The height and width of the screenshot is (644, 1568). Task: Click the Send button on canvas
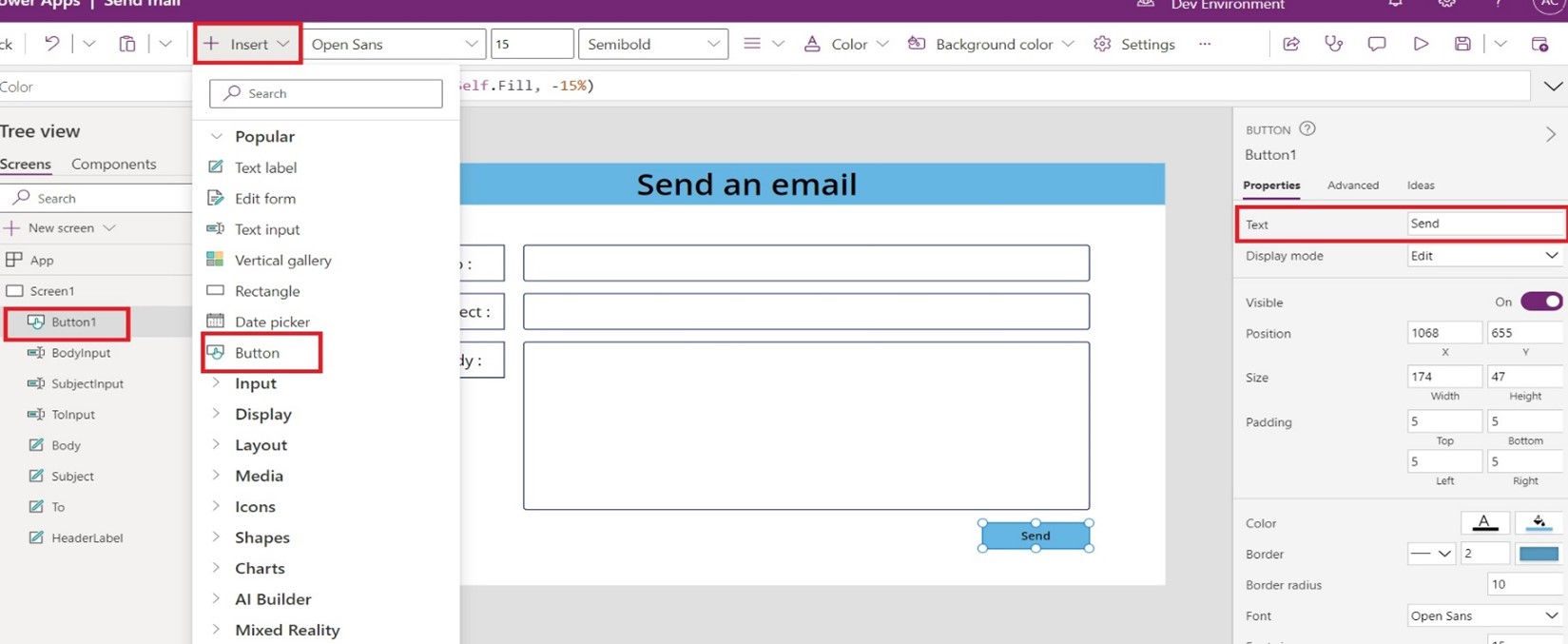[1035, 536]
